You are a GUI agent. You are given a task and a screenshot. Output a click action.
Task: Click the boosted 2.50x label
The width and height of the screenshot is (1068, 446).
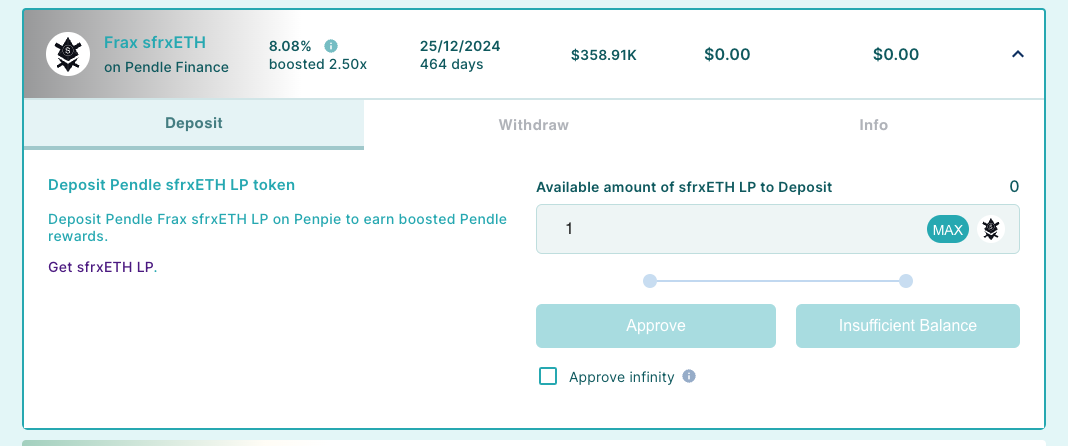pos(318,65)
